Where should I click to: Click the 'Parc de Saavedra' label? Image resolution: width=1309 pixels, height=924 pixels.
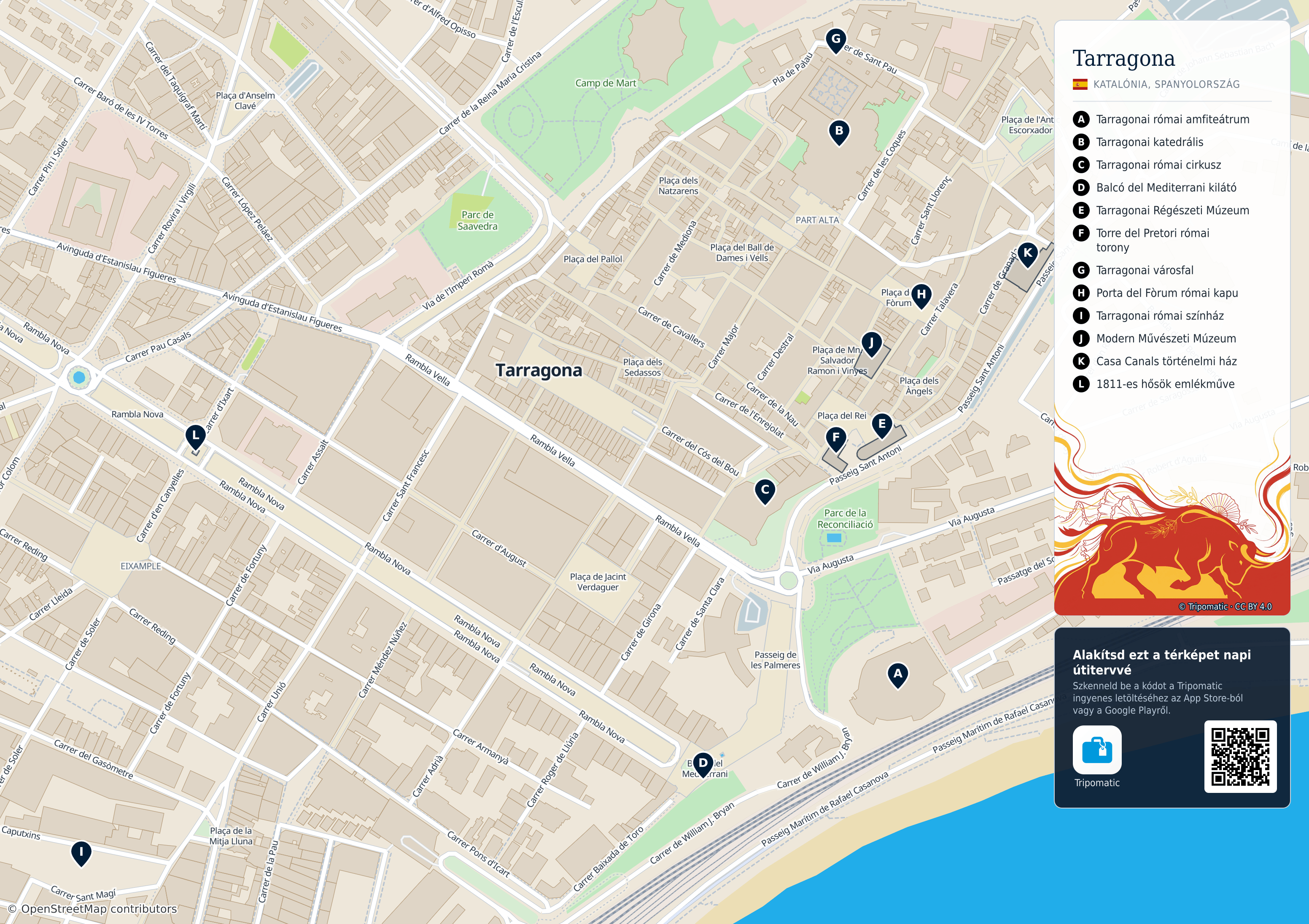477,220
